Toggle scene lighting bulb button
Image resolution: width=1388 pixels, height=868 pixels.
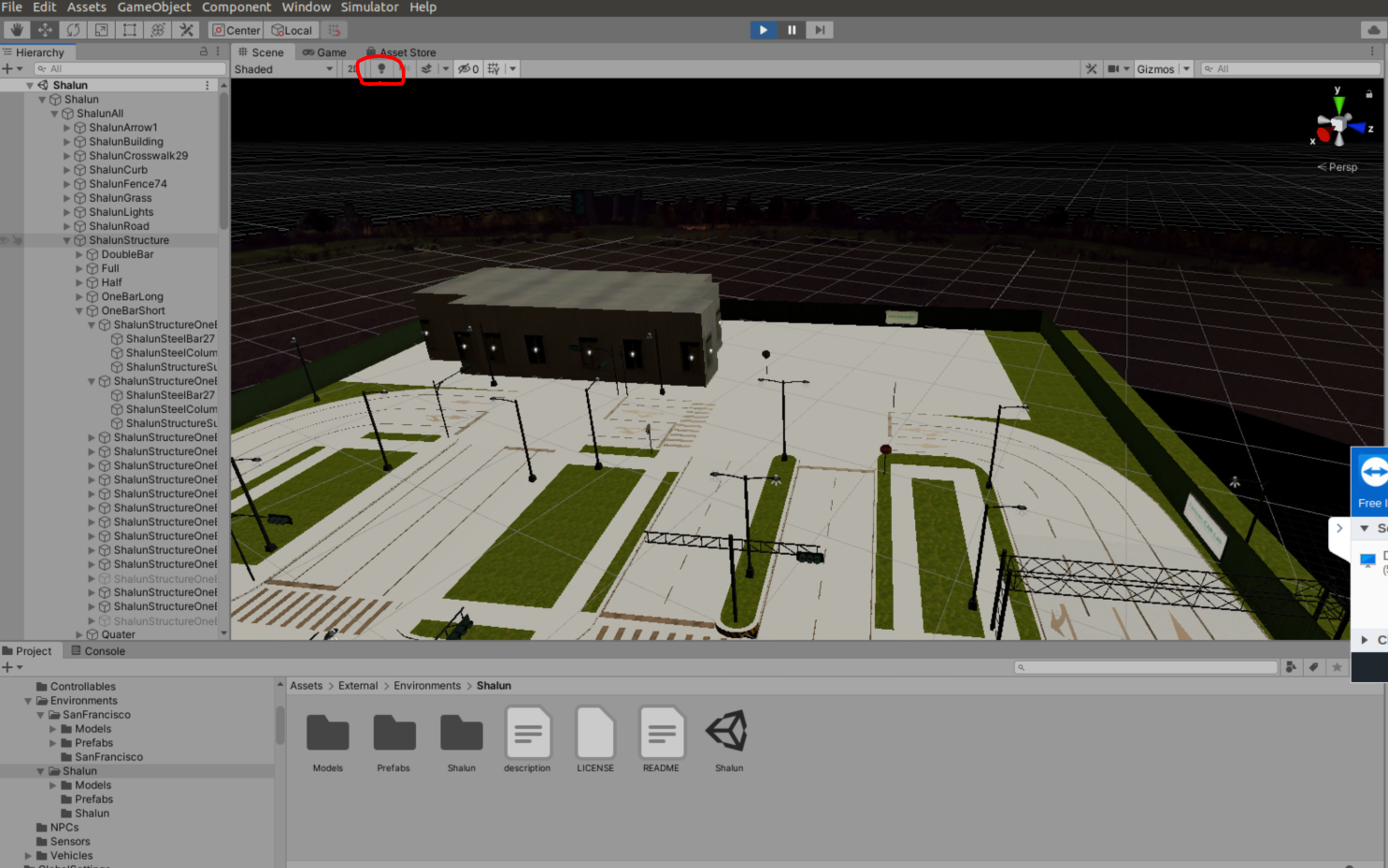click(x=381, y=68)
